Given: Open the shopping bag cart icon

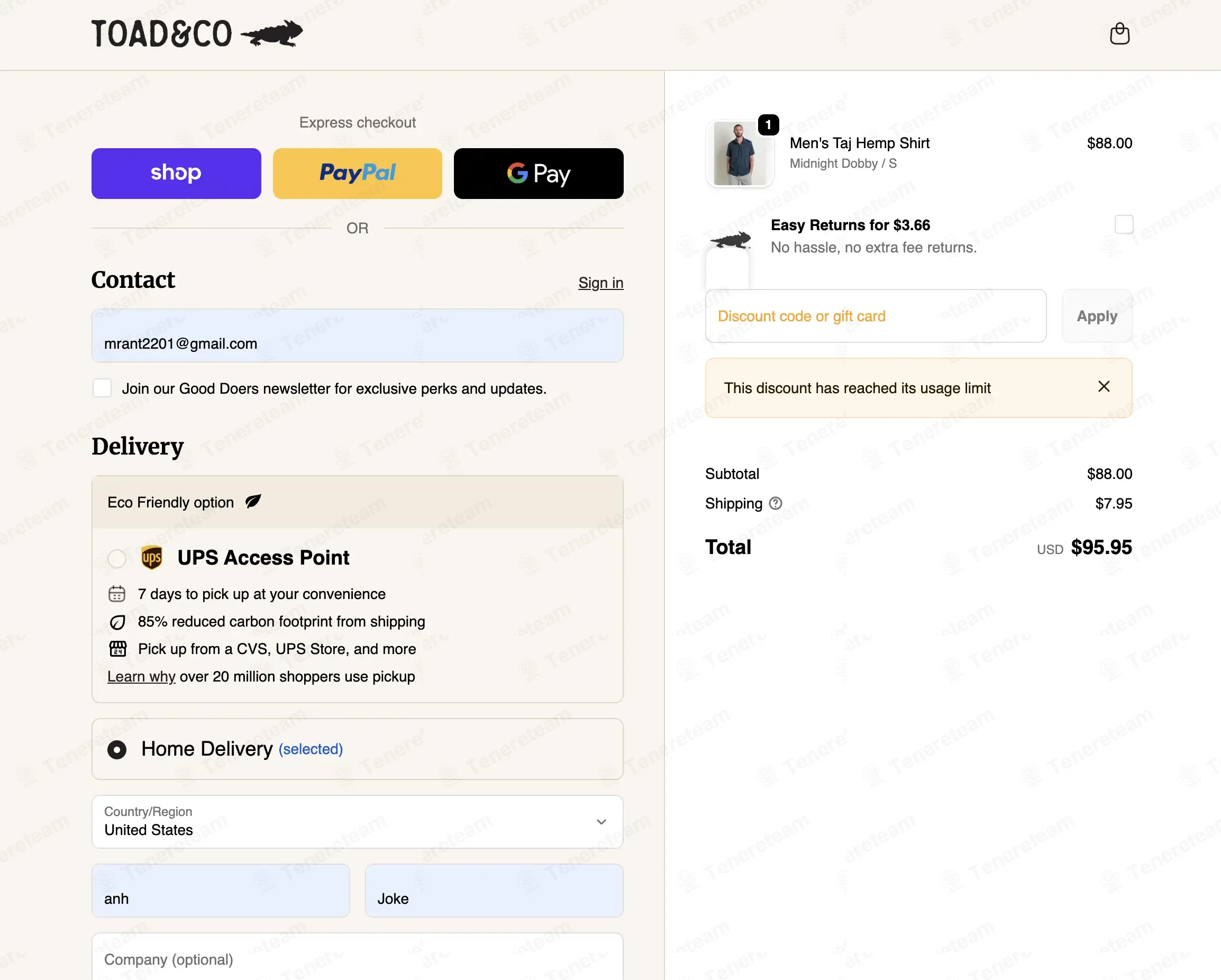Looking at the screenshot, I should point(1119,33).
